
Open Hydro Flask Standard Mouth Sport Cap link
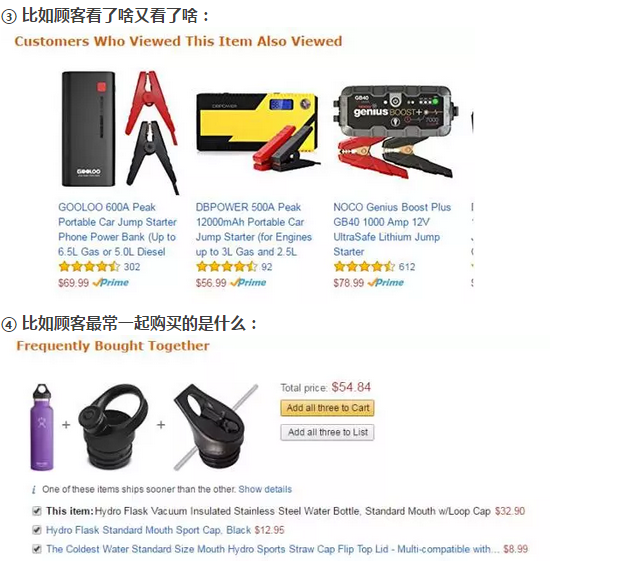tap(148, 530)
